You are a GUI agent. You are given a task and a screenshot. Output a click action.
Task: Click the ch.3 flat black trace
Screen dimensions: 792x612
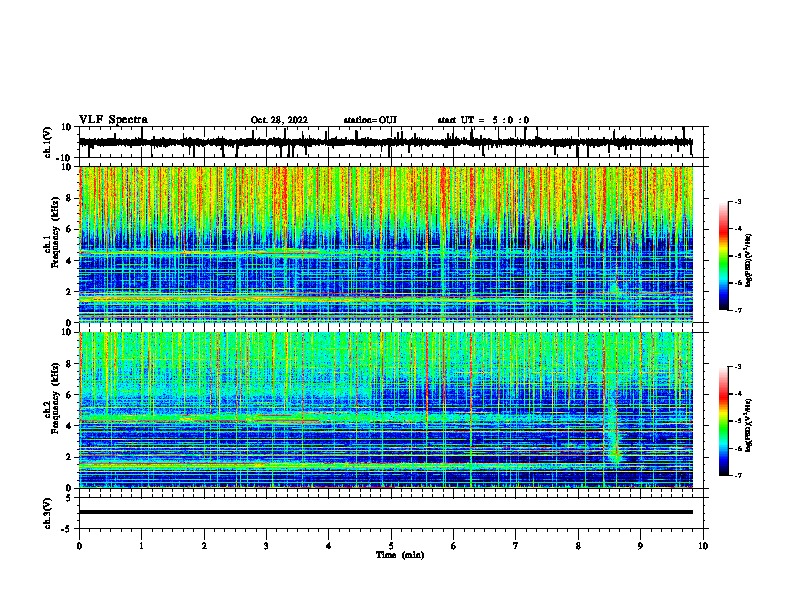pos(385,512)
